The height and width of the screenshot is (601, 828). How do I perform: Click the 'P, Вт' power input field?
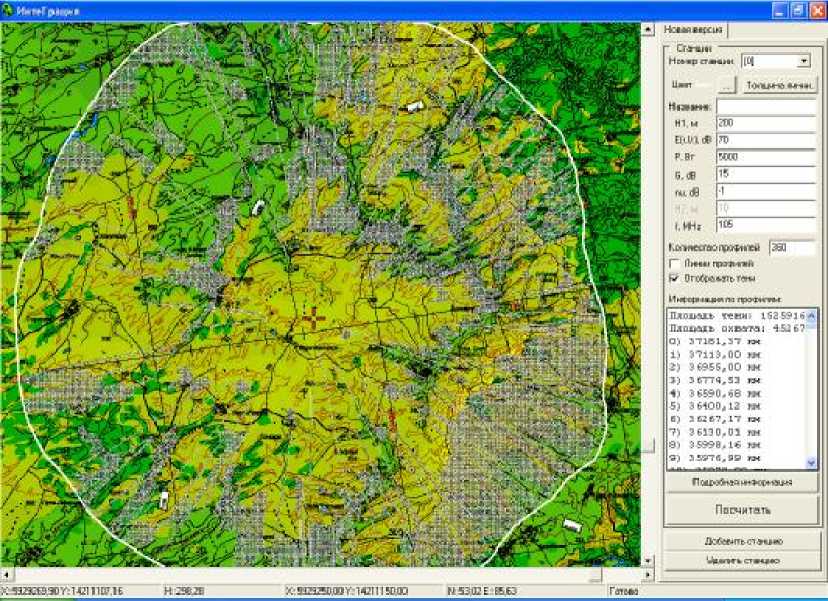(766, 157)
